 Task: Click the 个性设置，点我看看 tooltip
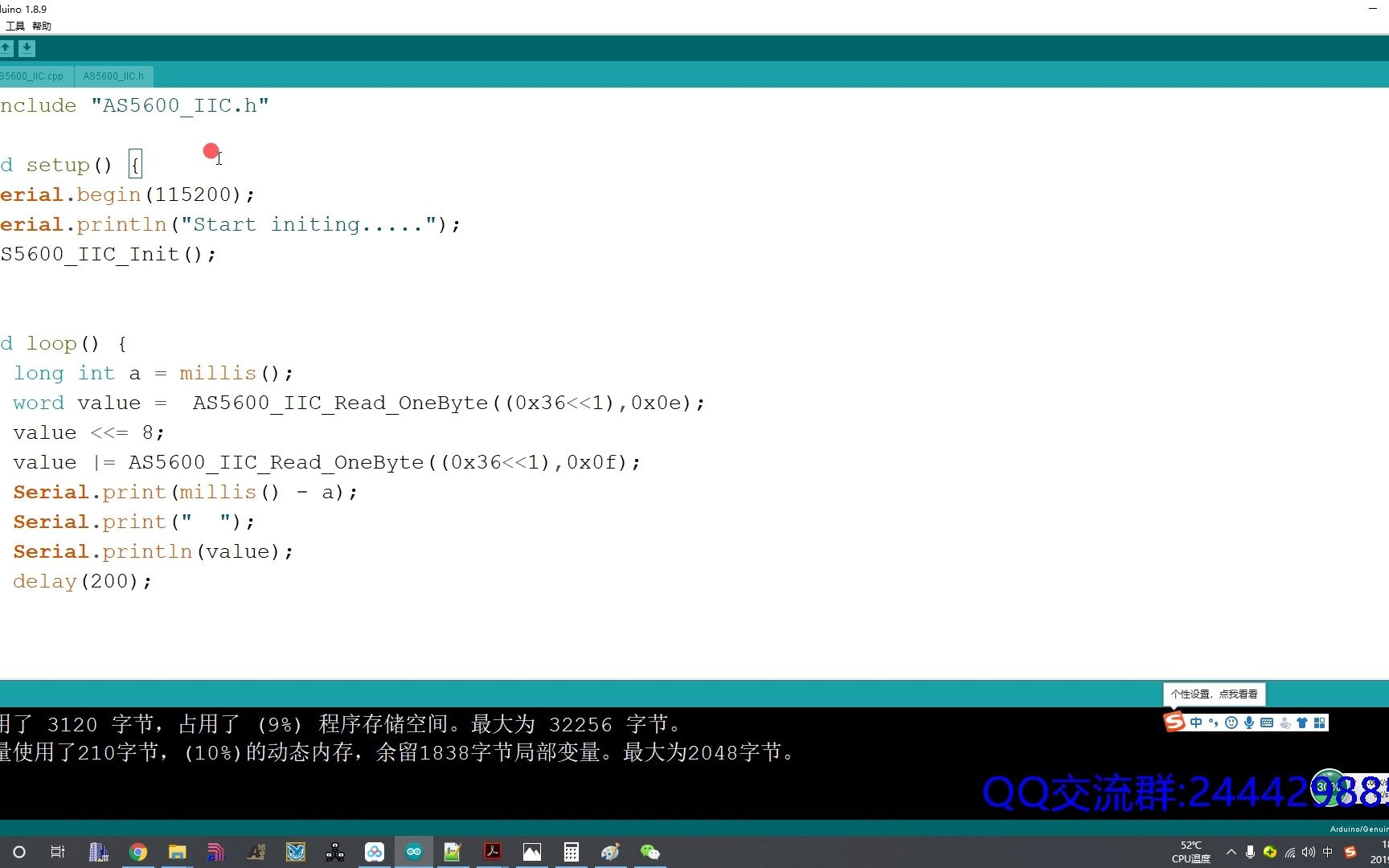(1215, 694)
